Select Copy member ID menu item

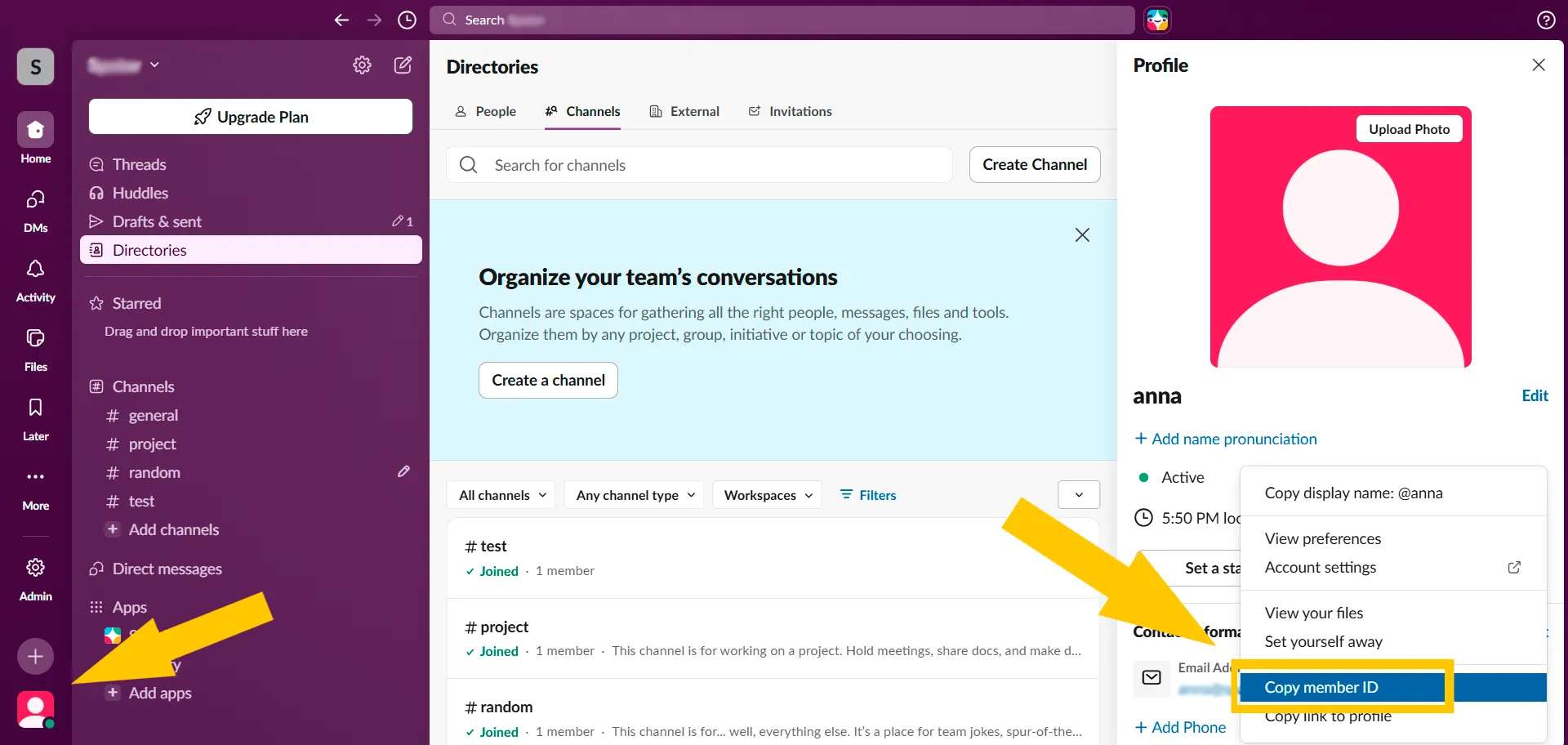[x=1393, y=687]
